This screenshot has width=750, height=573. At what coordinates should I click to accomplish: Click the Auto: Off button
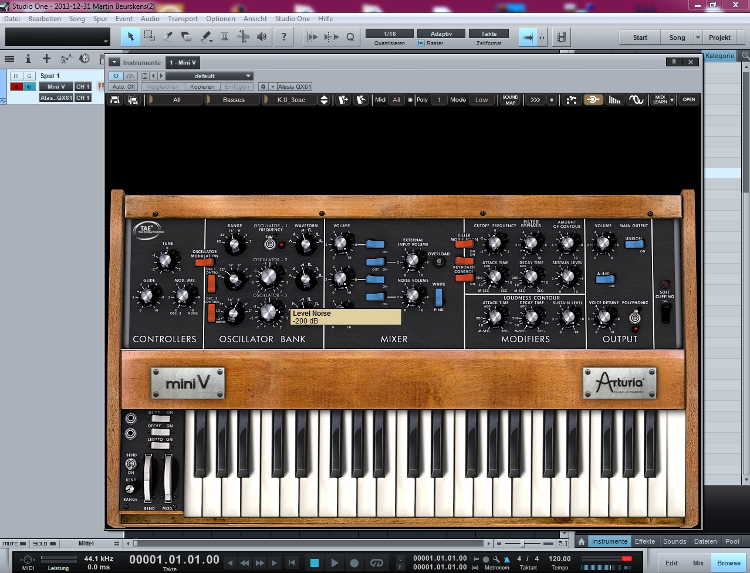[123, 87]
